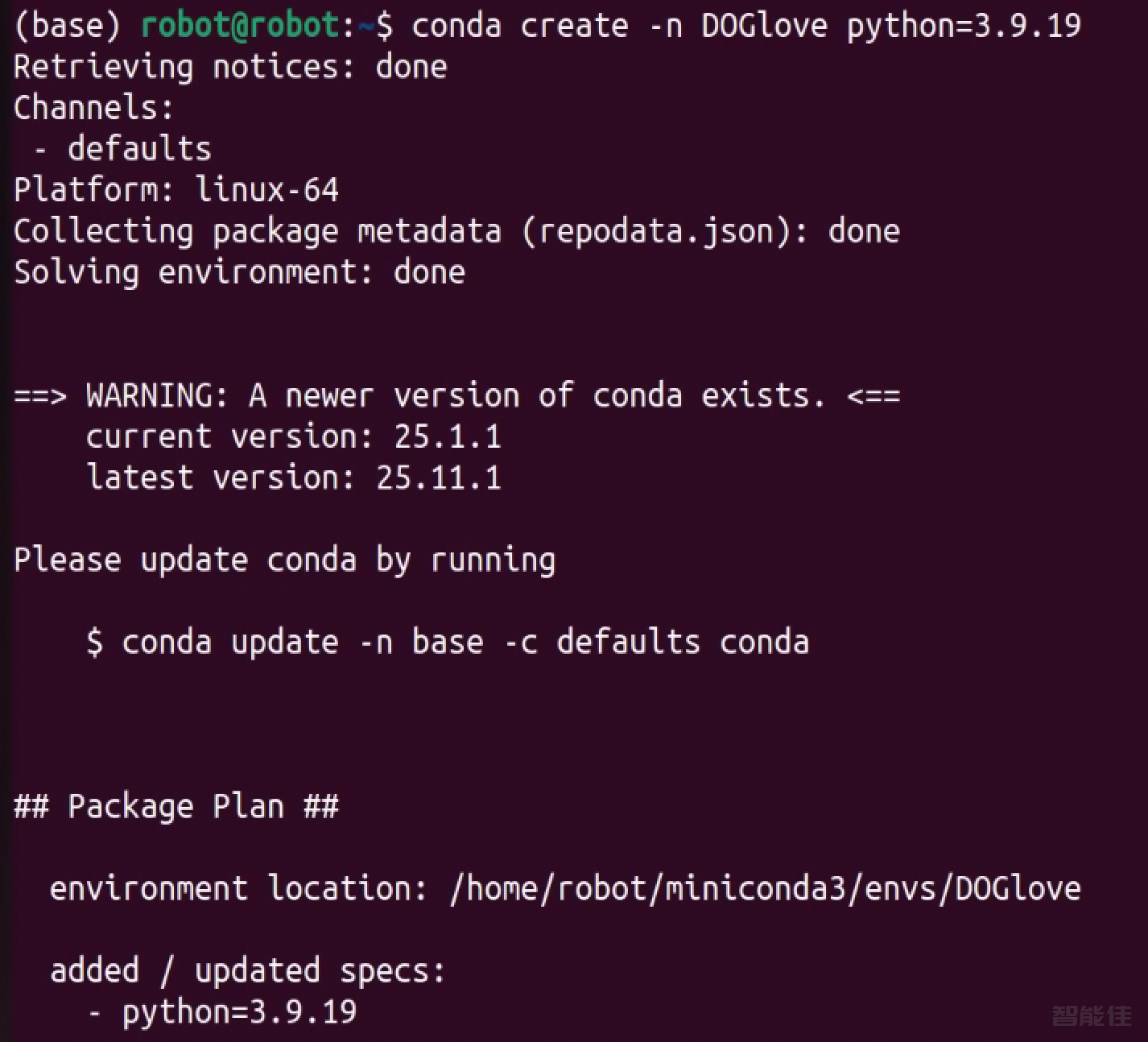Click the "latest version: 25.11.1" line
Screen dimensions: 1148x1042
click(x=293, y=478)
